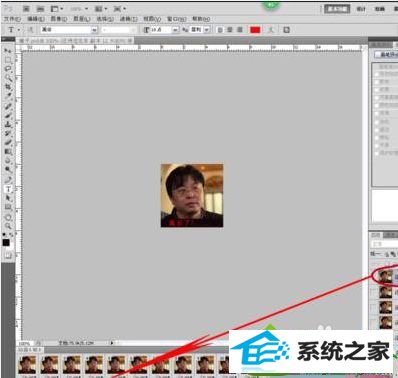Screen dimensions: 398x378
Task: Toggle text orientation in options bar
Action: point(30,30)
